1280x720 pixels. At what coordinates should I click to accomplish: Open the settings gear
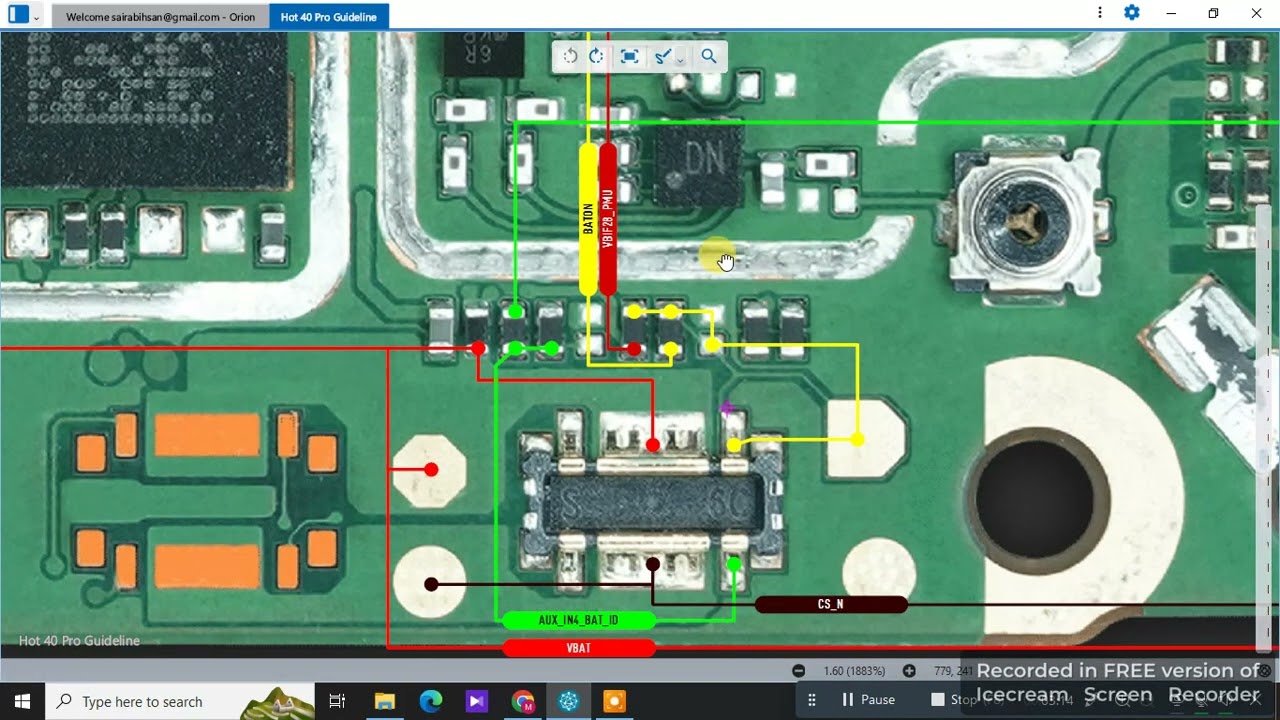pos(1132,13)
